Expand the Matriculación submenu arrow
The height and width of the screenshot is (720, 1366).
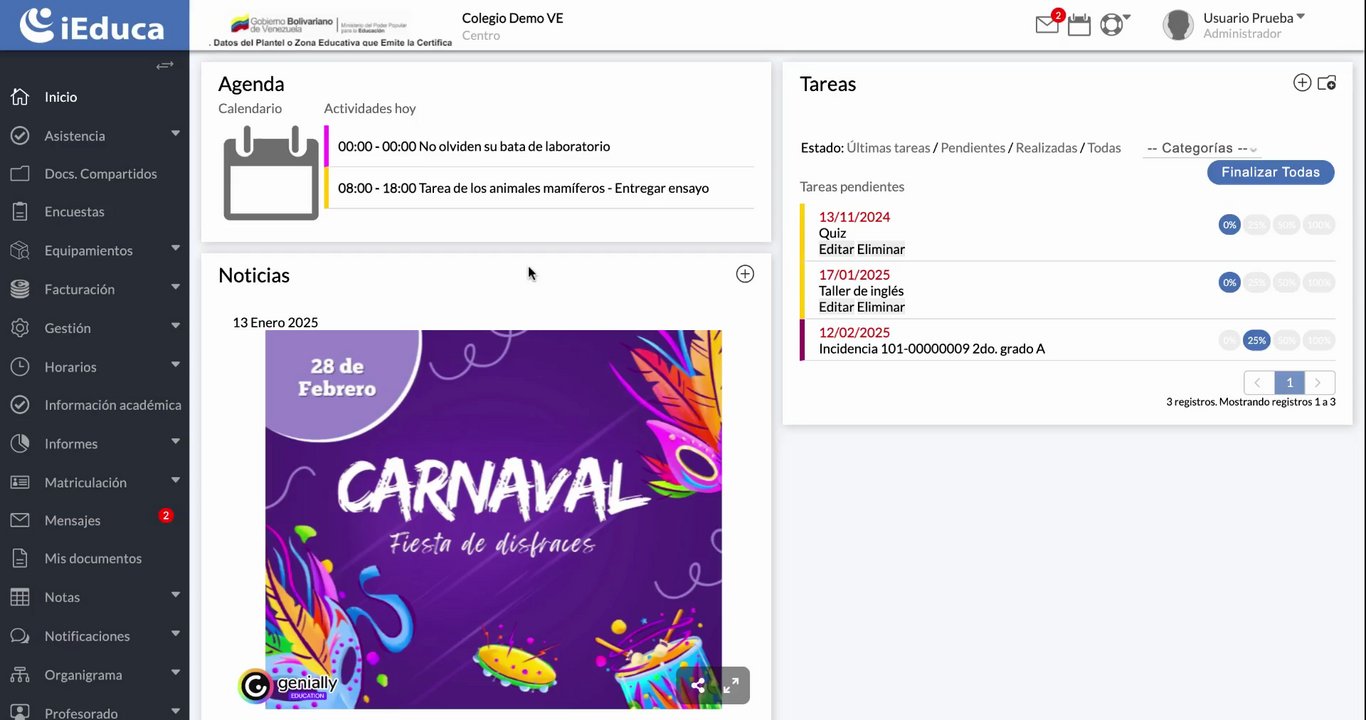click(175, 479)
